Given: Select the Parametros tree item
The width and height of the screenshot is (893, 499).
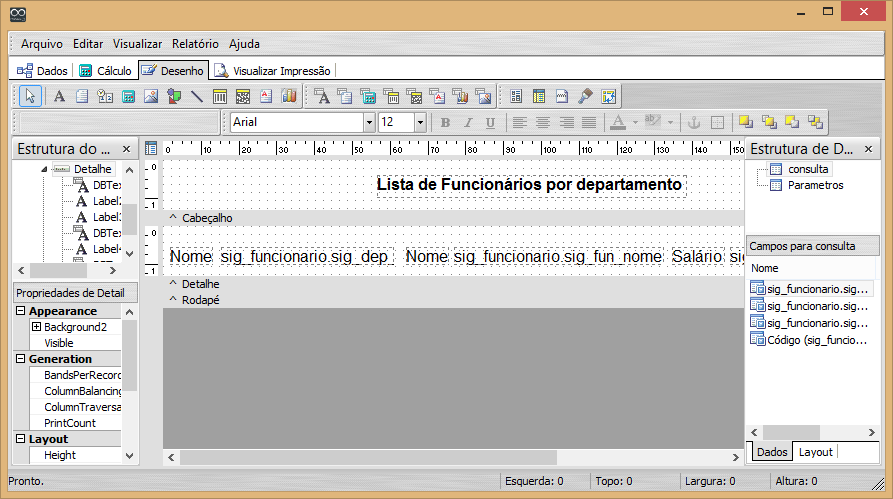Looking at the screenshot, I should pyautogui.click(x=815, y=185).
